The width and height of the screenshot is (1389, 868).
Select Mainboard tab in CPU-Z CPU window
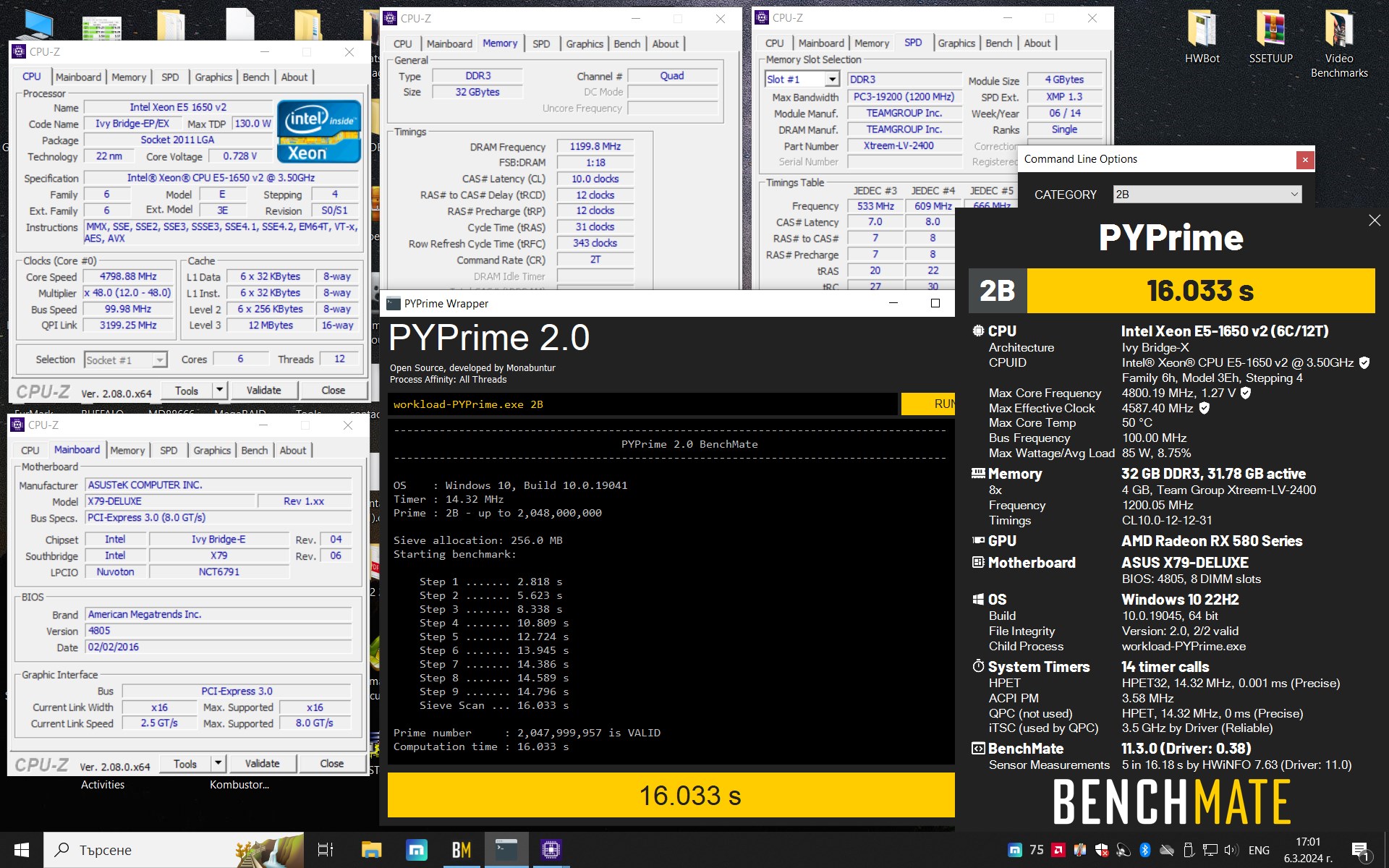(78, 77)
